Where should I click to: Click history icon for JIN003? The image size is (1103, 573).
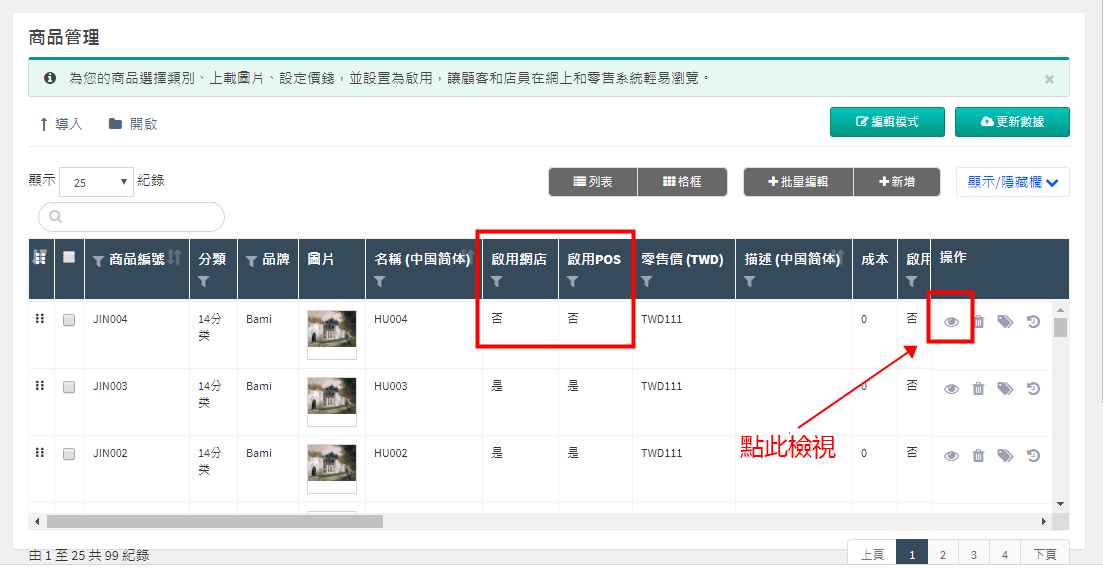pyautogui.click(x=1033, y=389)
